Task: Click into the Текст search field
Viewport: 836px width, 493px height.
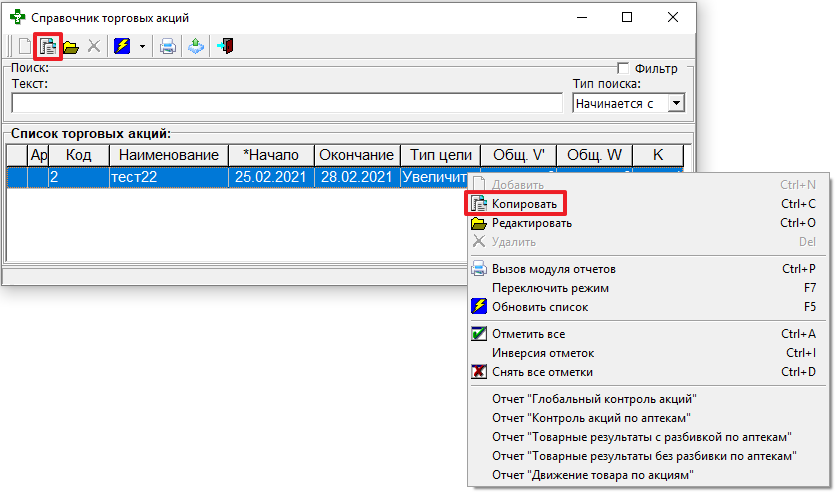Action: [x=286, y=103]
